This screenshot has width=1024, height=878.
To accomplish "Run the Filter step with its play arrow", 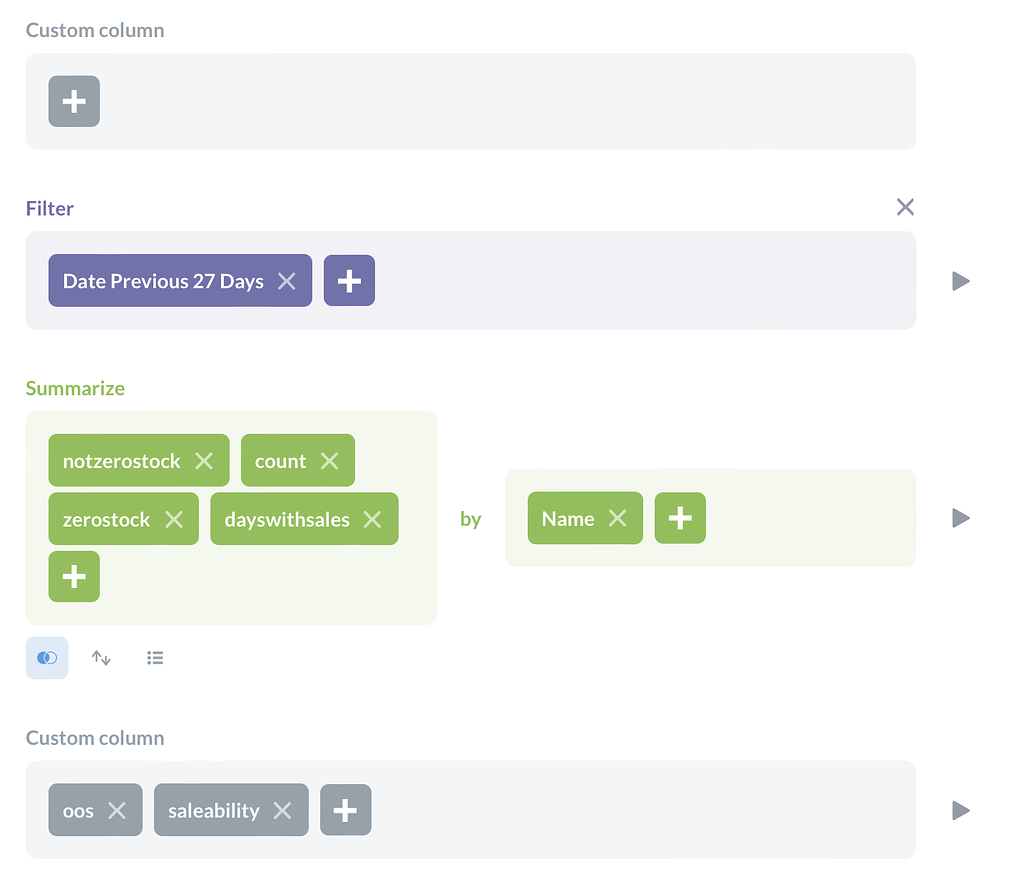I will pos(960,281).
